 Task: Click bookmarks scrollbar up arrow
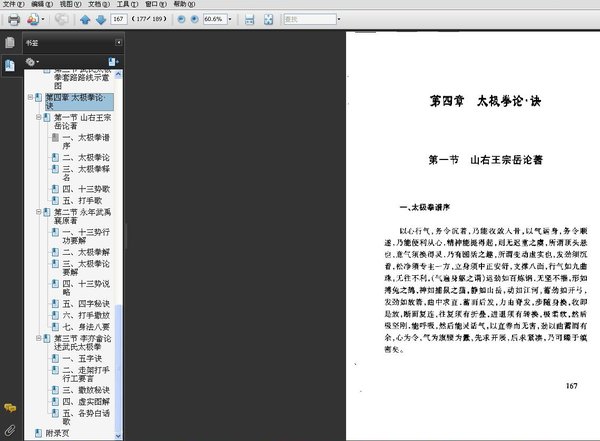tap(118, 74)
